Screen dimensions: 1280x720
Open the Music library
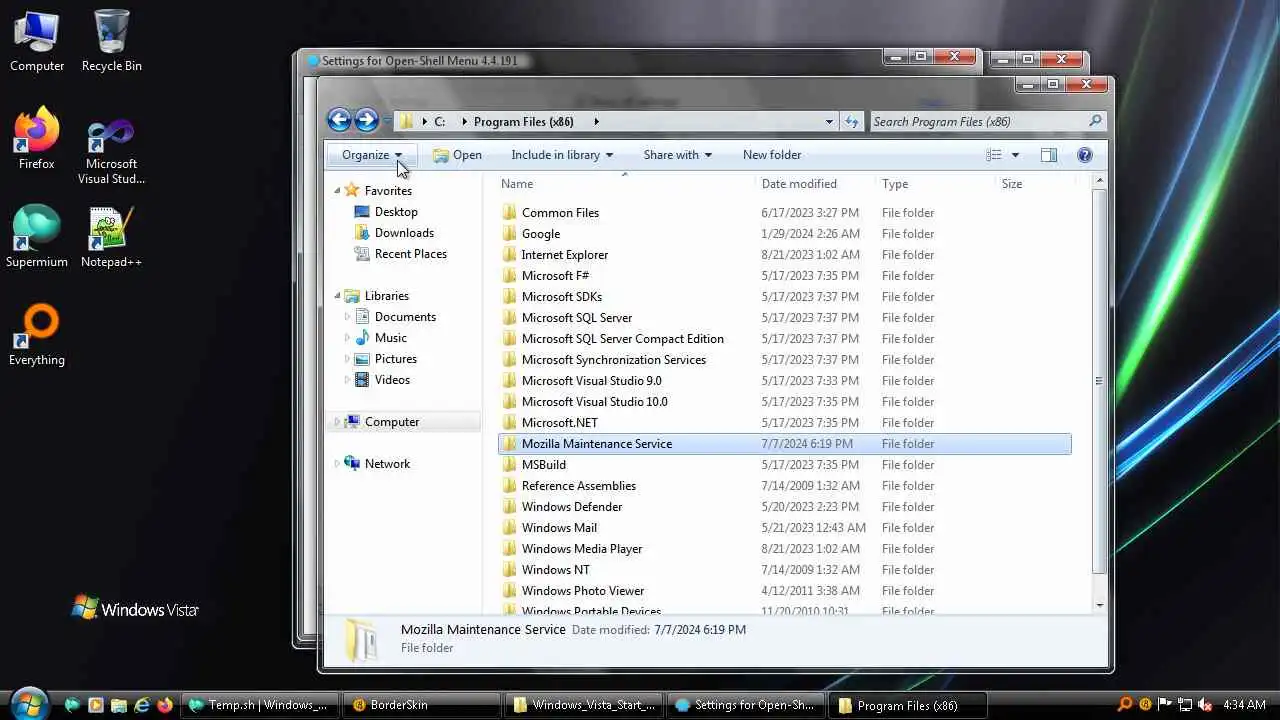[390, 338]
